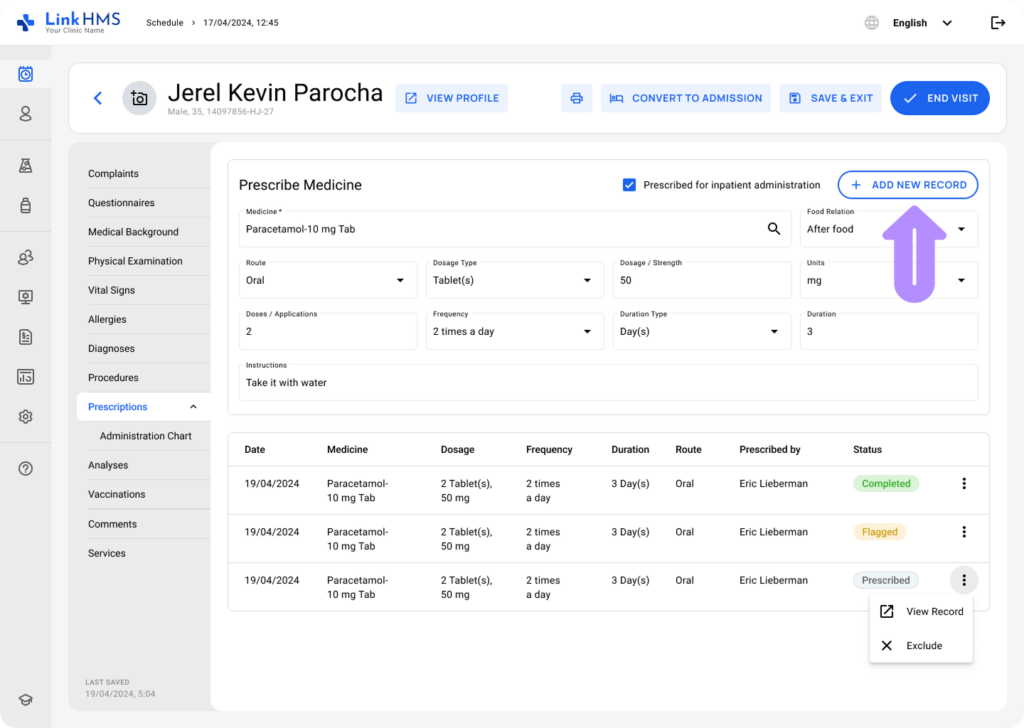1024x728 pixels.
Task: Open the Route dropdown
Action: (331, 280)
